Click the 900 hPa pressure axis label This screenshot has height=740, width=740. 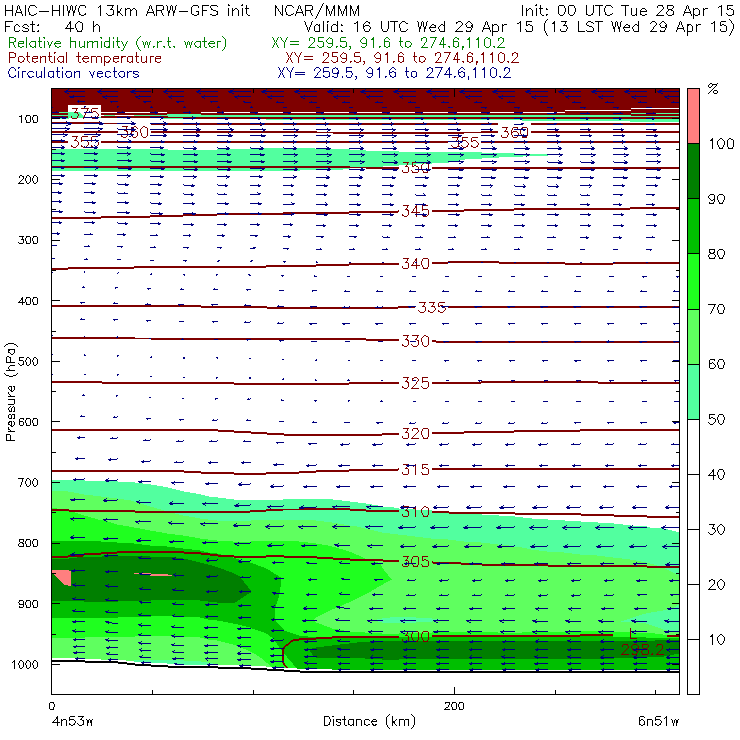[x=28, y=604]
